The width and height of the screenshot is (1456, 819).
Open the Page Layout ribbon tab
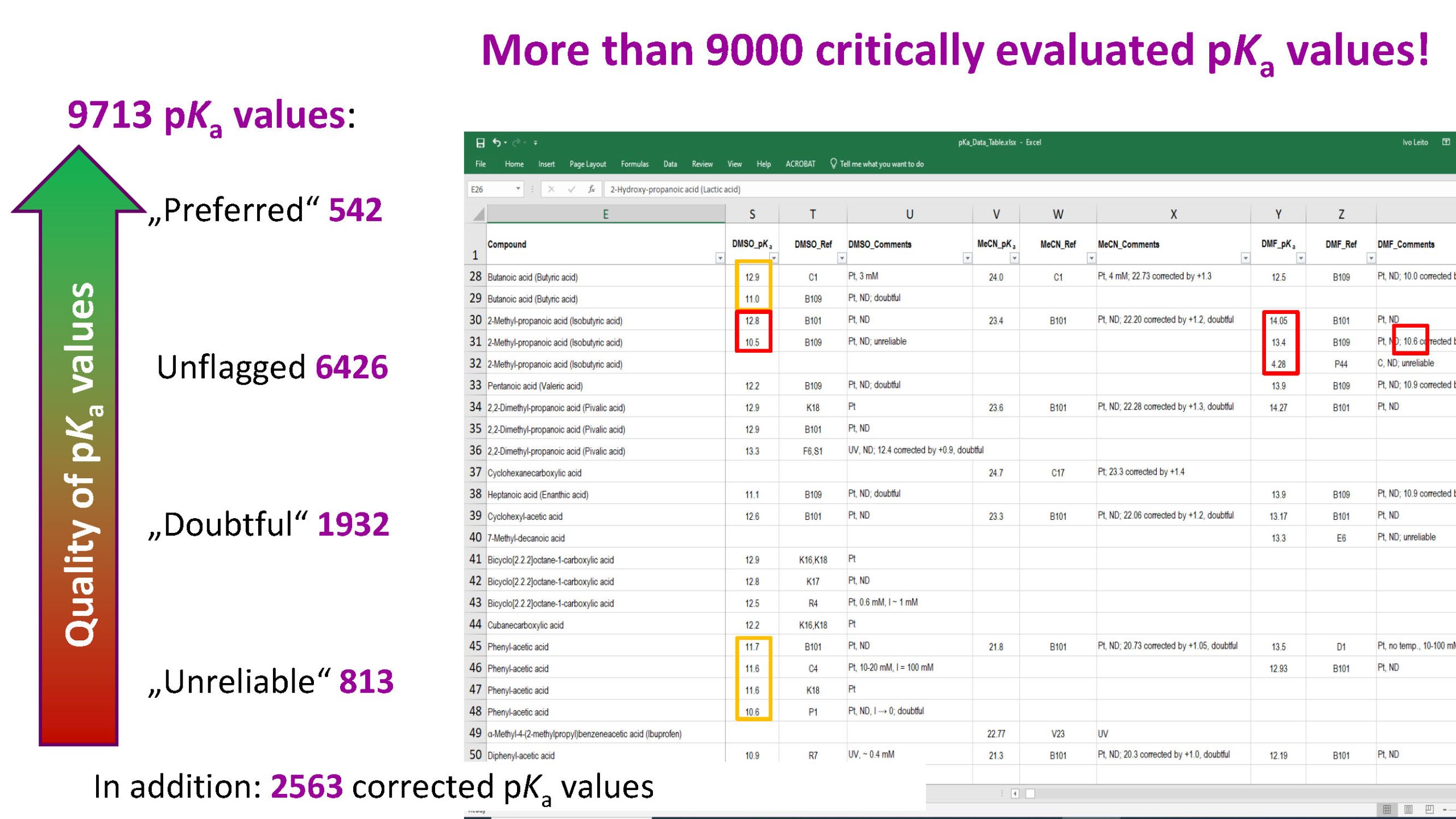point(588,164)
